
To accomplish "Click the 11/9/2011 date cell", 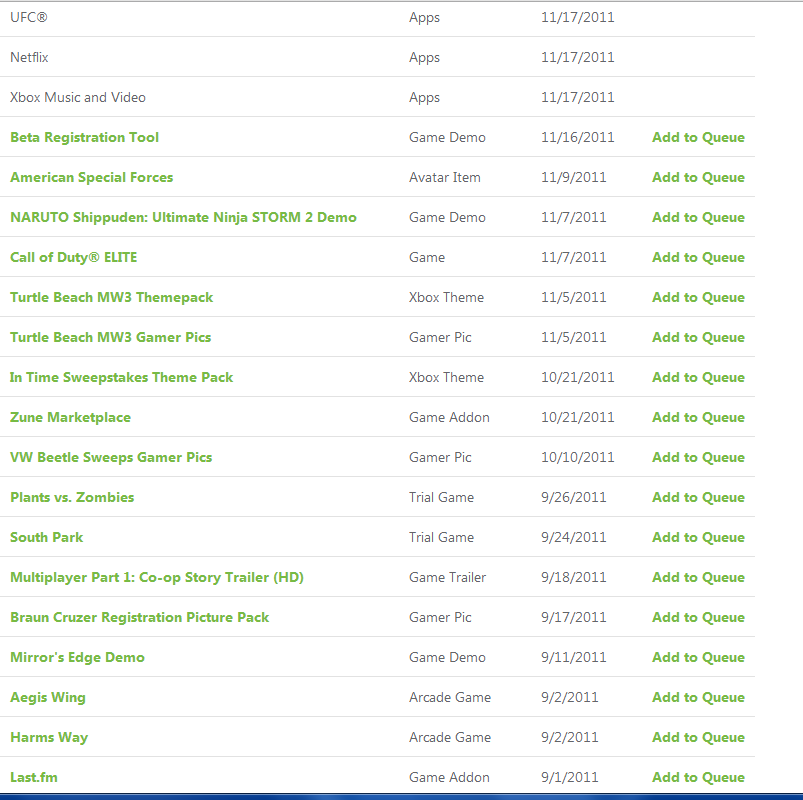I will tap(574, 177).
